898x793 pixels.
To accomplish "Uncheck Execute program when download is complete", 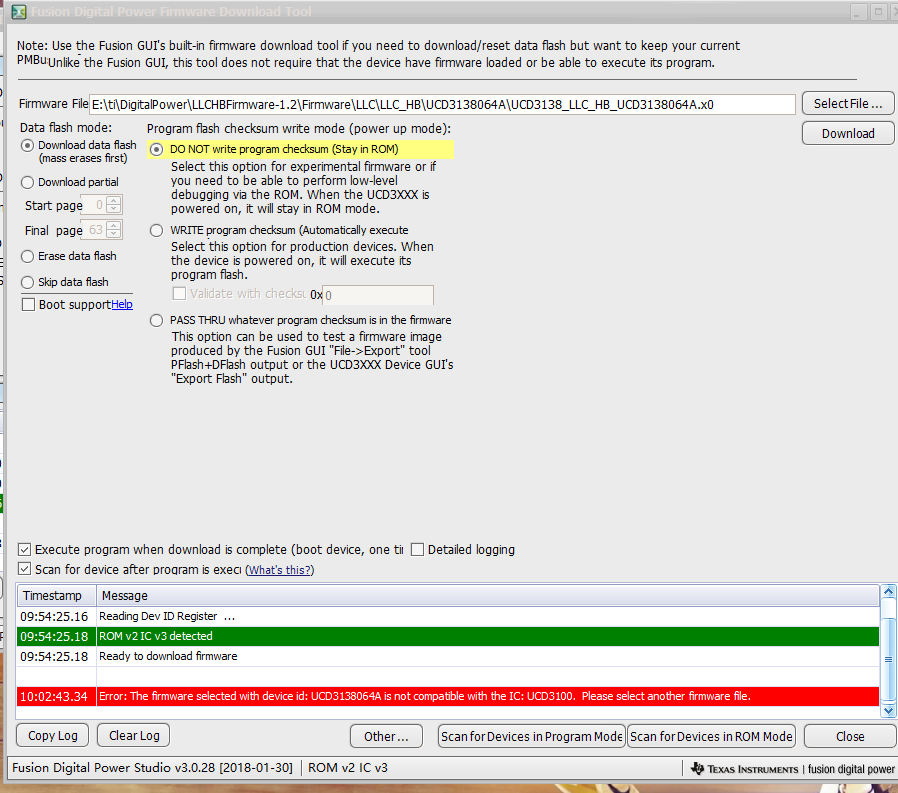I will pyautogui.click(x=24, y=550).
